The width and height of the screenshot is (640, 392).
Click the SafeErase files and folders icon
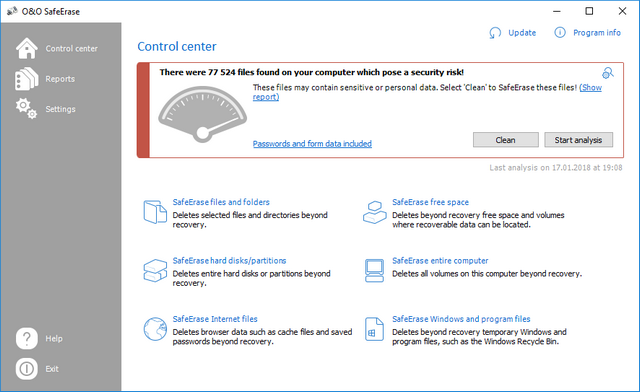coord(155,212)
